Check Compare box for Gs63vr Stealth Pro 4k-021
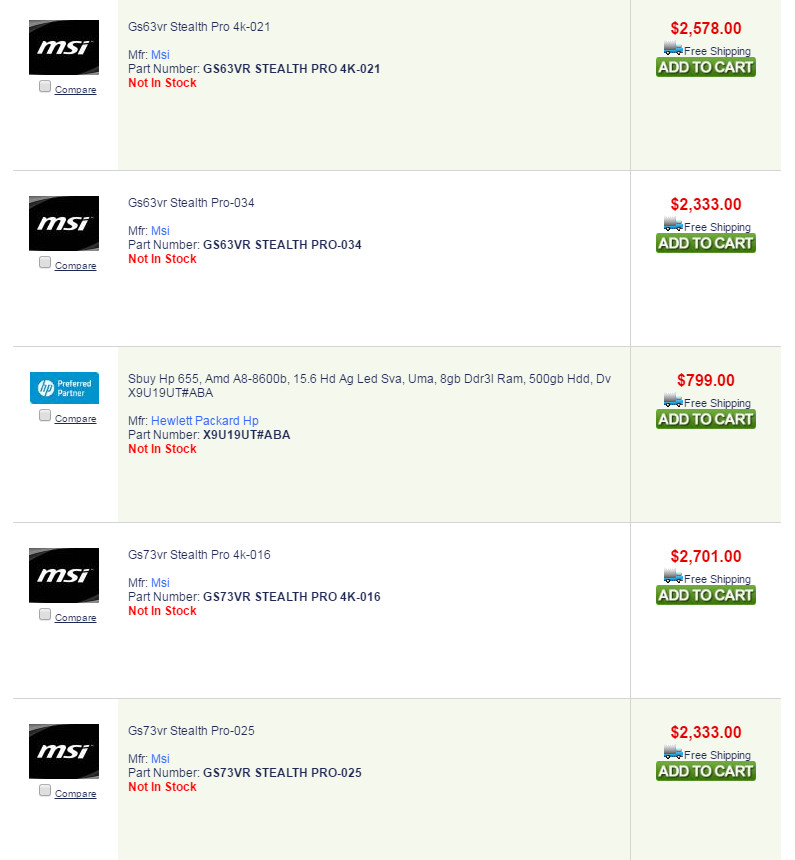Viewport: 795px width, 860px height. point(45,87)
